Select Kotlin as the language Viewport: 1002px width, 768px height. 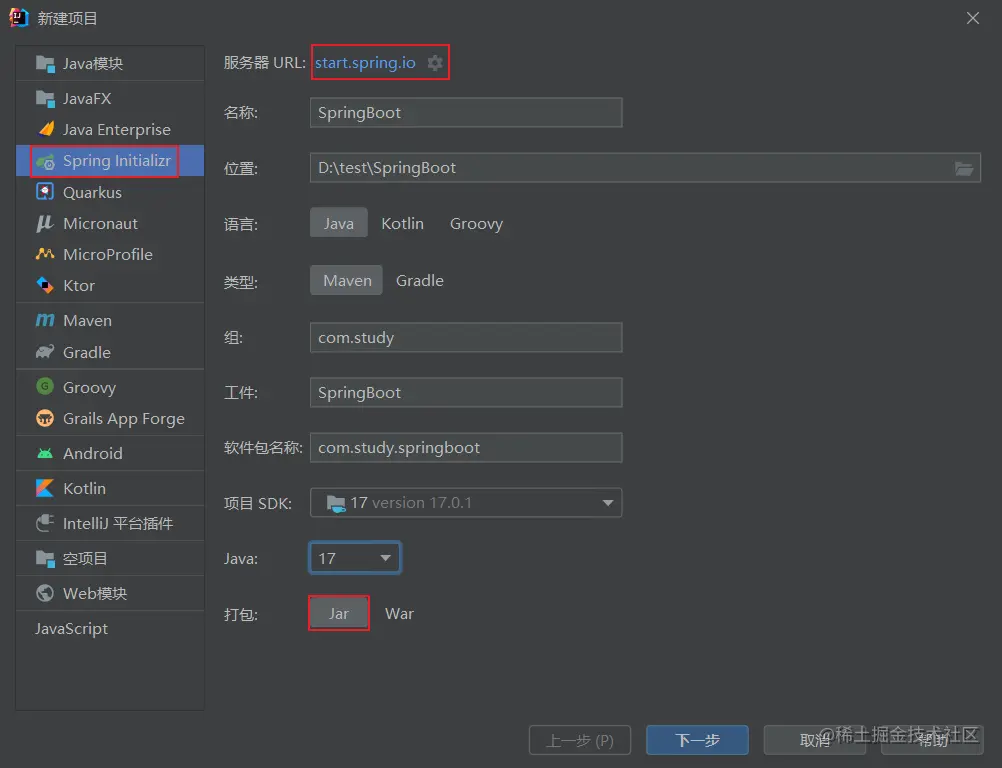(403, 223)
